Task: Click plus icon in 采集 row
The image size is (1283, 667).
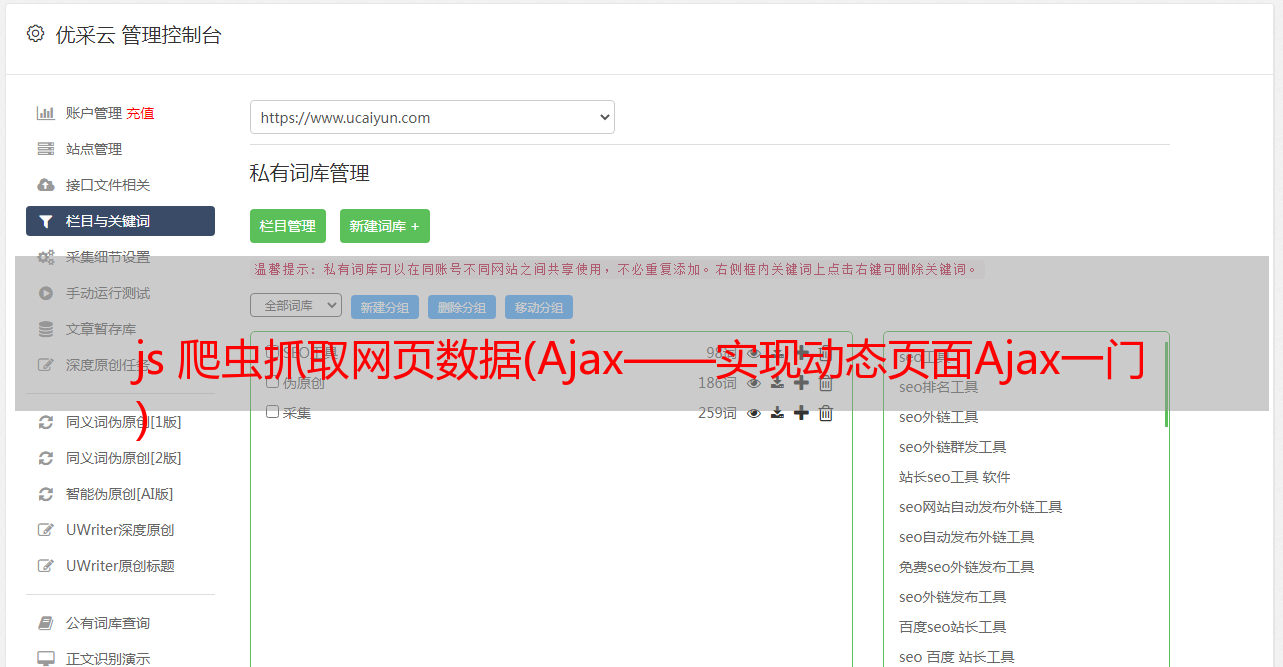Action: 801,413
